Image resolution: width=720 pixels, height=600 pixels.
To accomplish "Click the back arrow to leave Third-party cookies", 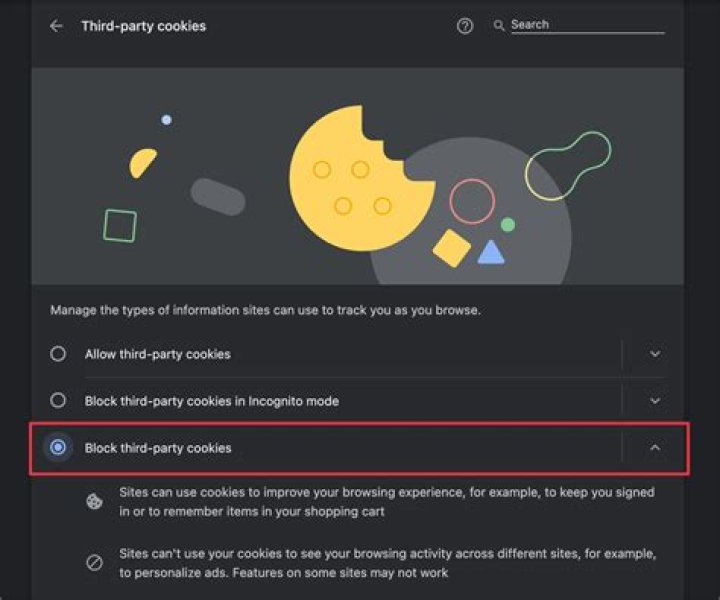I will click(x=56, y=26).
